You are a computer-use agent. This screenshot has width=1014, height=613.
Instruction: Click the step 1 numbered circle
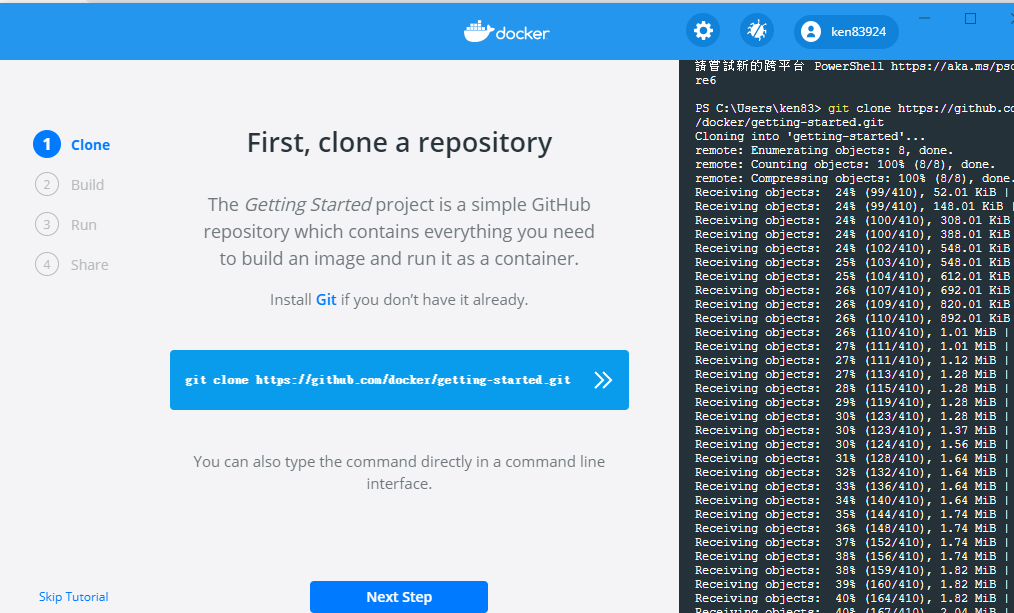point(47,145)
